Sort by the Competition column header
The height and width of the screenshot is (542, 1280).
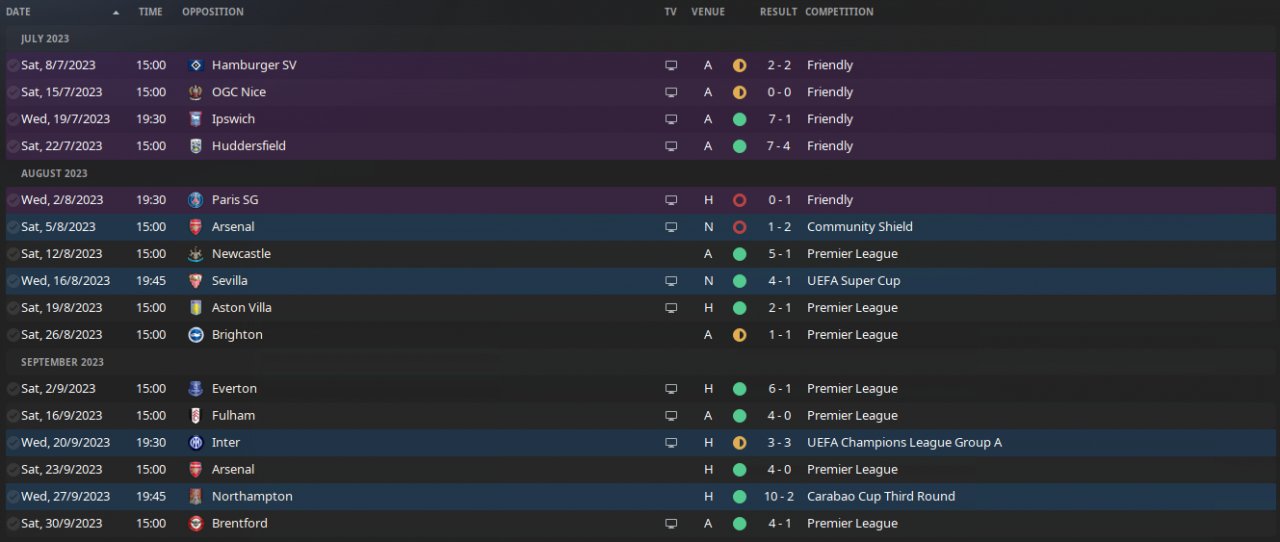(x=839, y=12)
